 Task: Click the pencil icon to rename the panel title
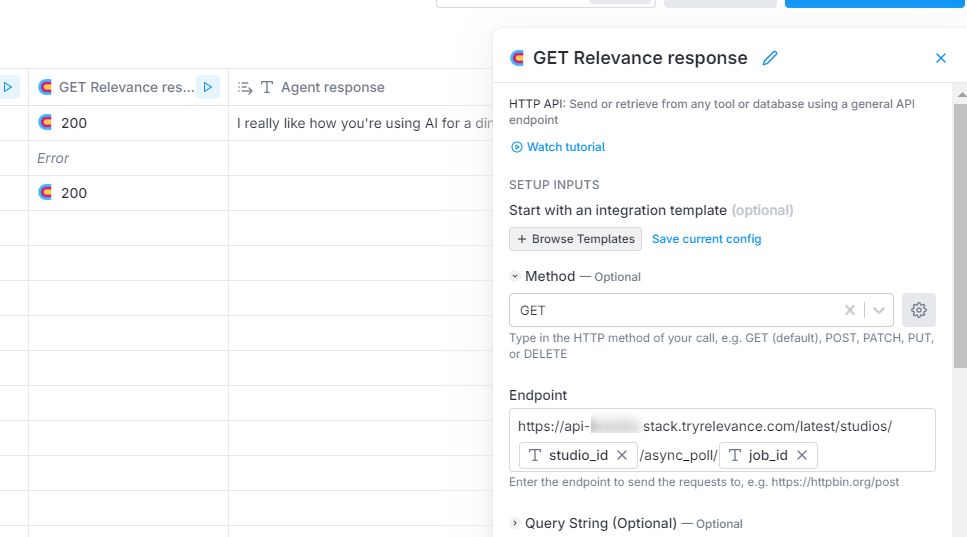click(x=769, y=58)
